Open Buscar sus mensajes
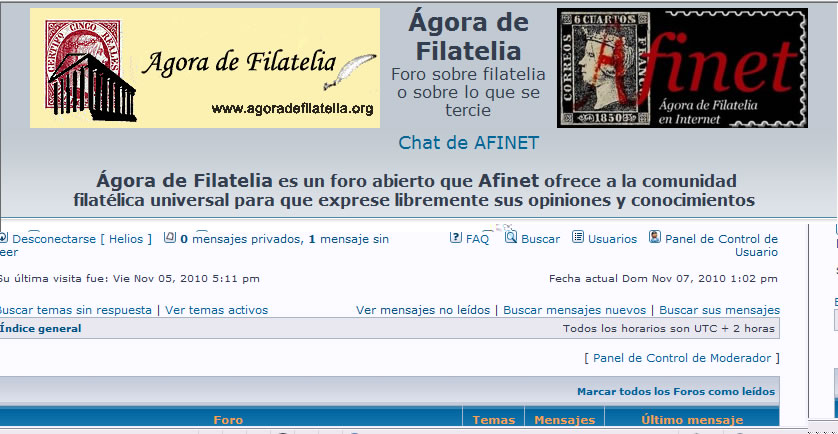The width and height of the screenshot is (838, 434). pyautogui.click(x=719, y=310)
